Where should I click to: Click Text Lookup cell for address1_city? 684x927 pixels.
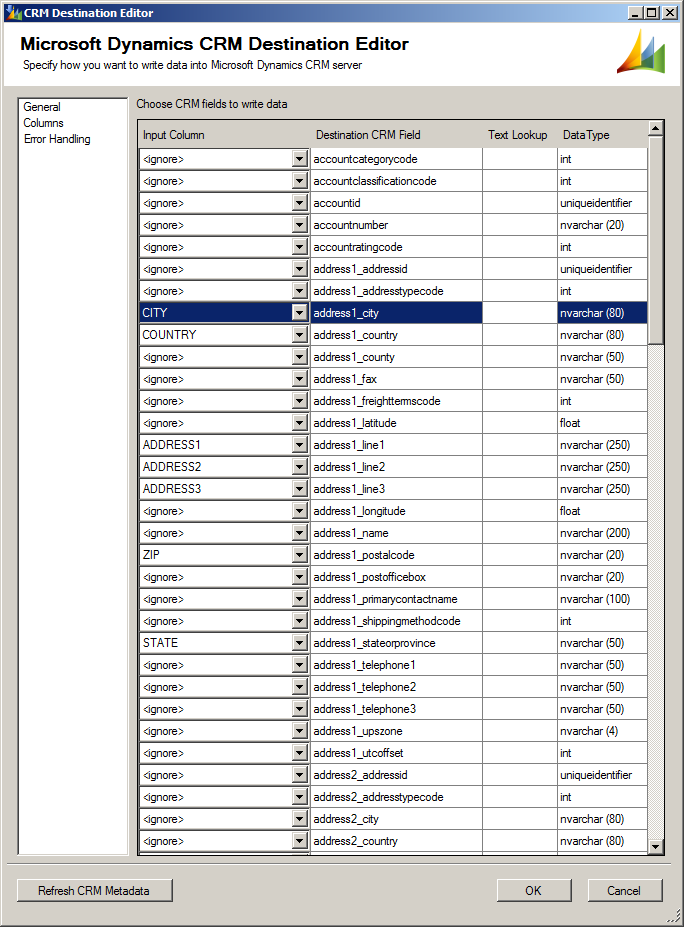520,313
